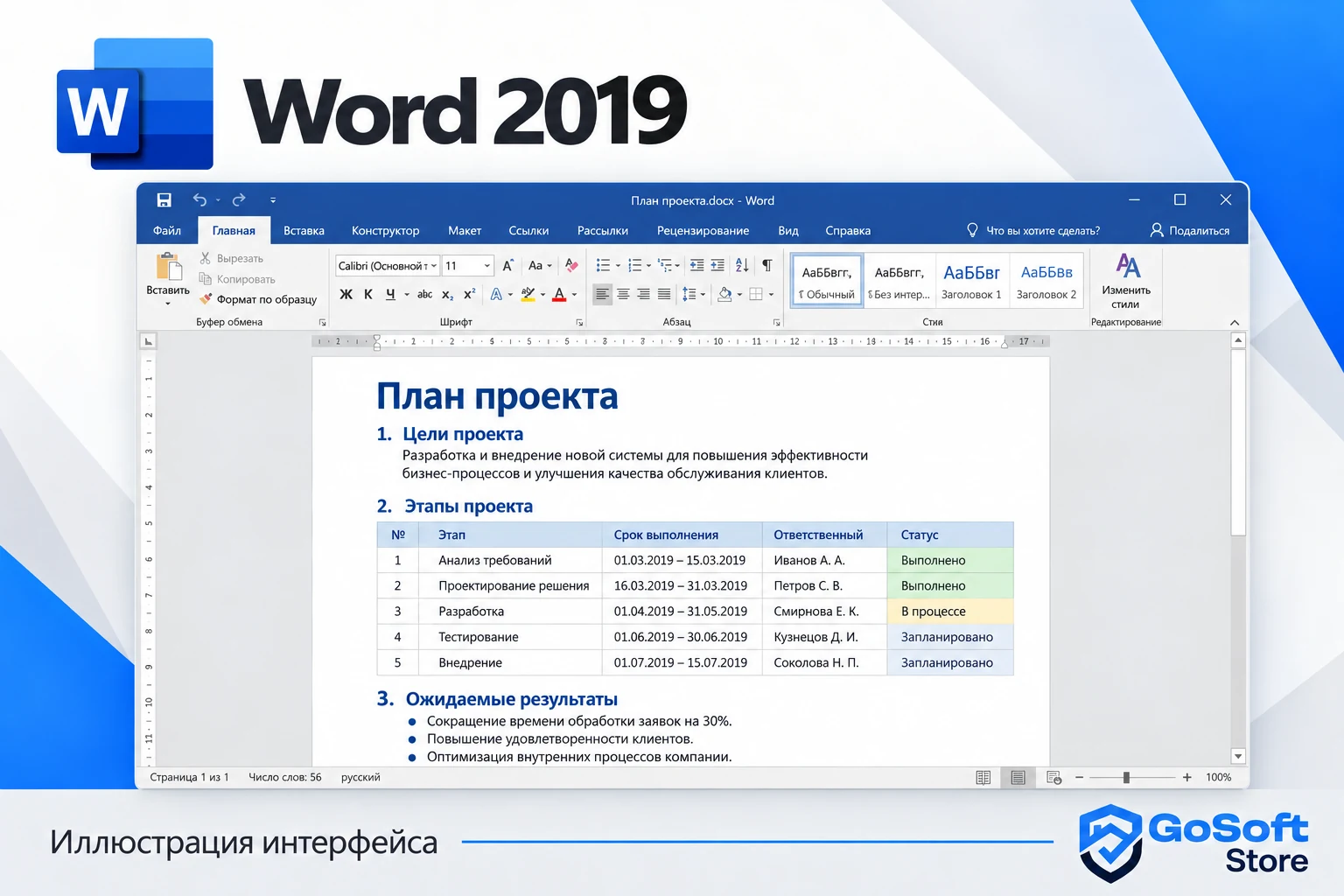Open the Макет tab
Image resolution: width=1344 pixels, height=896 pixels.
[x=465, y=231]
